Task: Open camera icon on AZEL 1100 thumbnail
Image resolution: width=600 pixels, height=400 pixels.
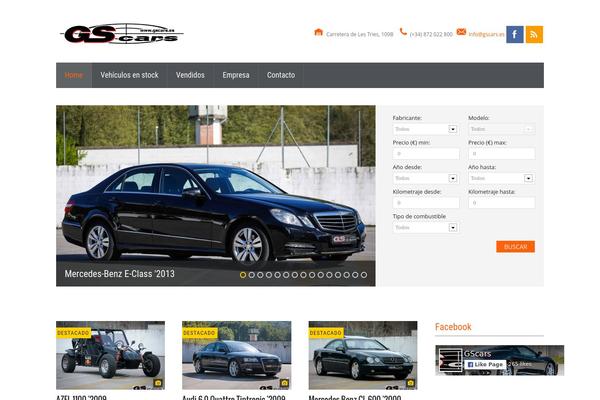Action: click(x=158, y=383)
